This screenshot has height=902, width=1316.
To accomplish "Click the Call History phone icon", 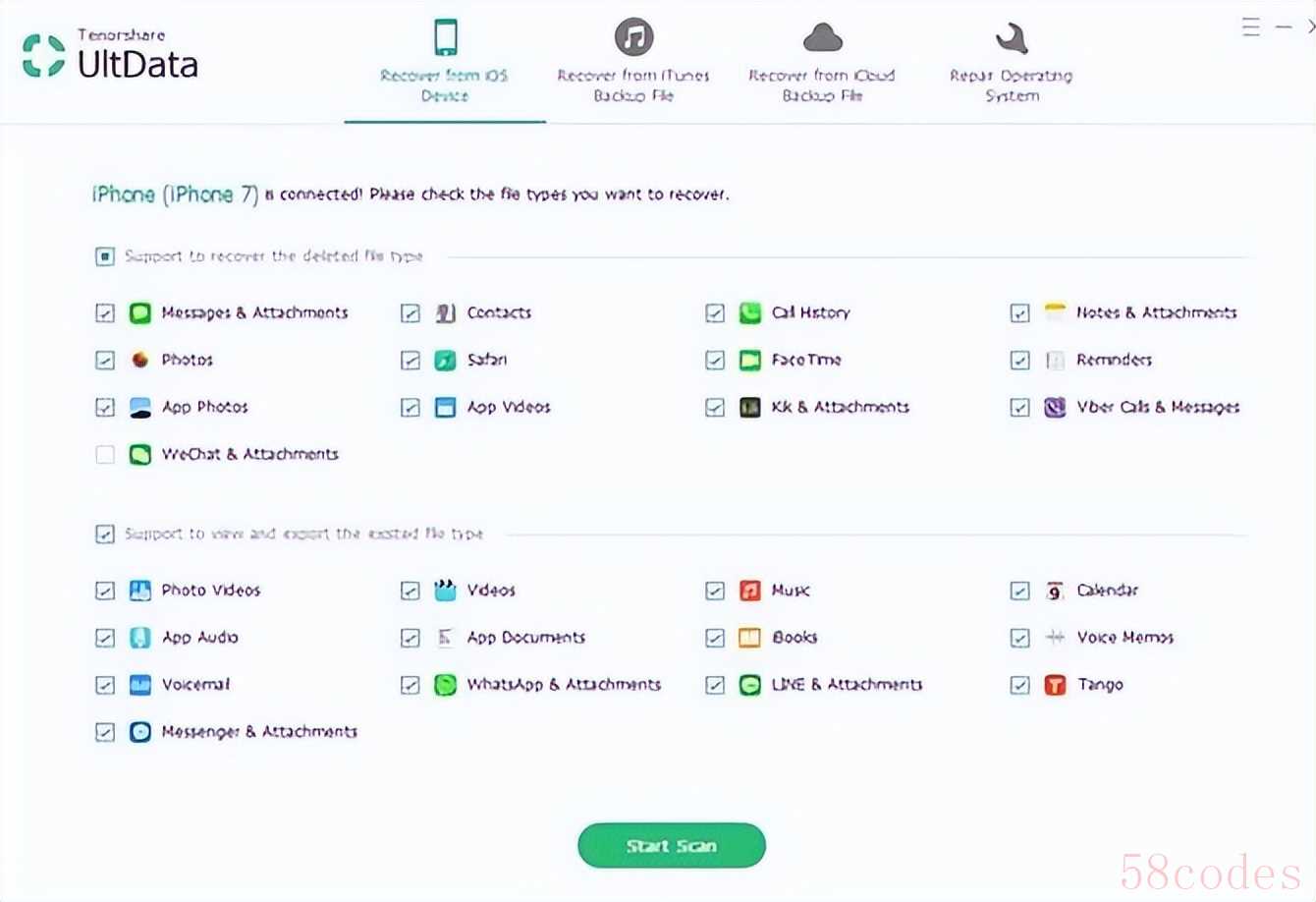I will click(750, 312).
